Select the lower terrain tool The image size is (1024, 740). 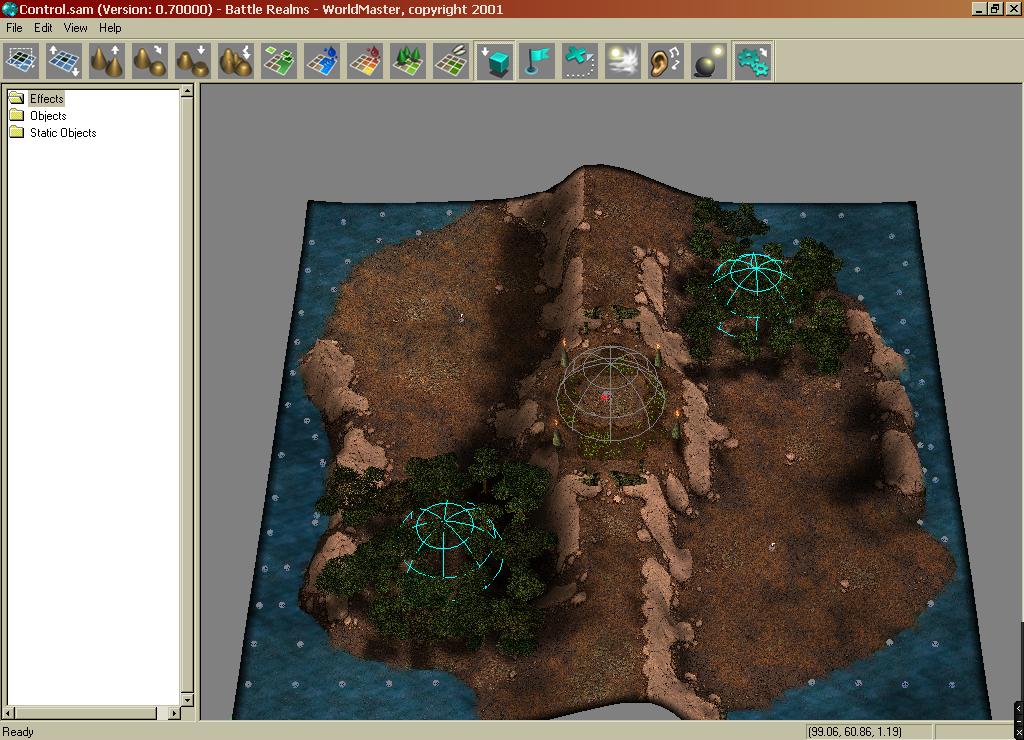[x=193, y=61]
